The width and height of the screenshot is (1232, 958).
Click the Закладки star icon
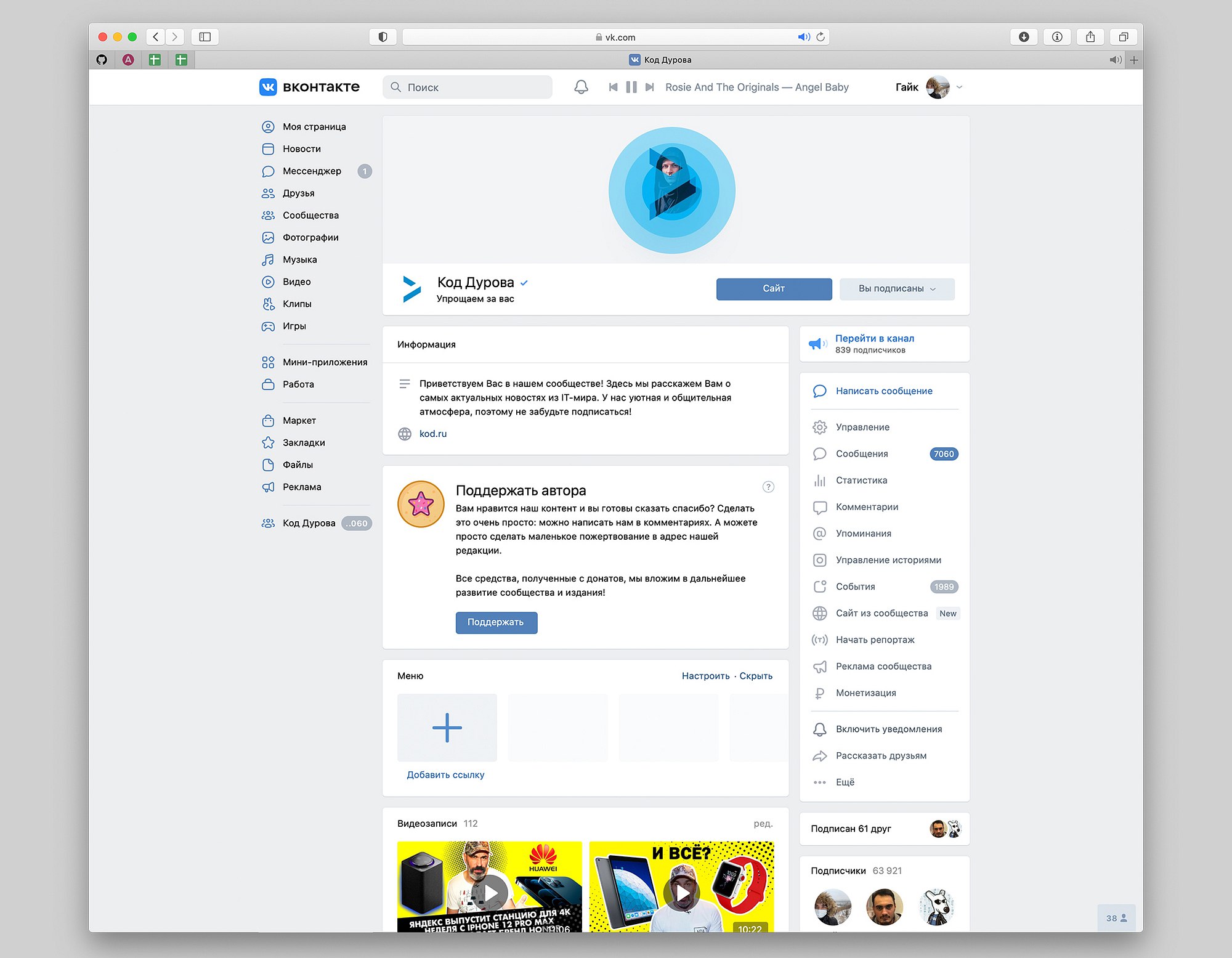coord(268,443)
